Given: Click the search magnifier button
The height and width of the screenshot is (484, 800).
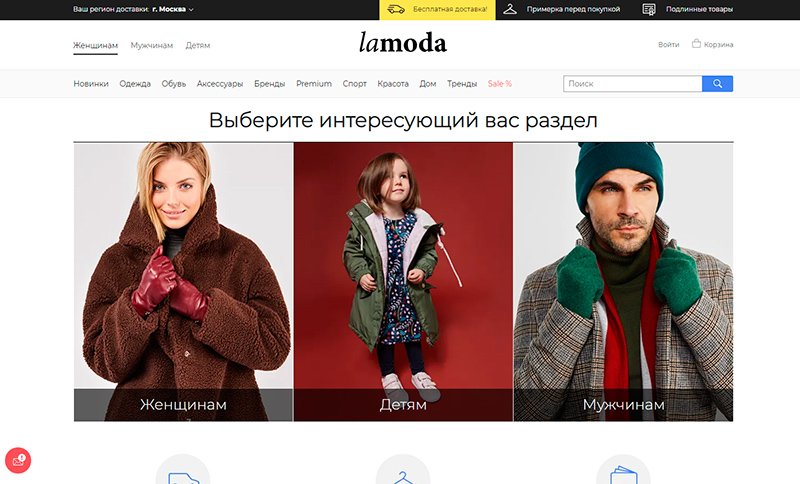Looking at the screenshot, I should (717, 84).
